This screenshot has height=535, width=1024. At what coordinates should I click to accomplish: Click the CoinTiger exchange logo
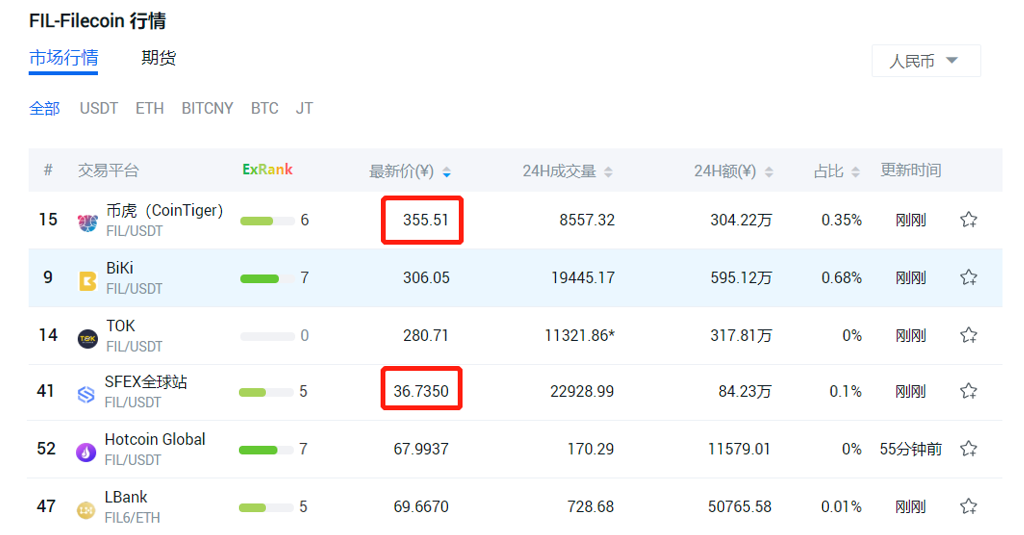(88, 223)
